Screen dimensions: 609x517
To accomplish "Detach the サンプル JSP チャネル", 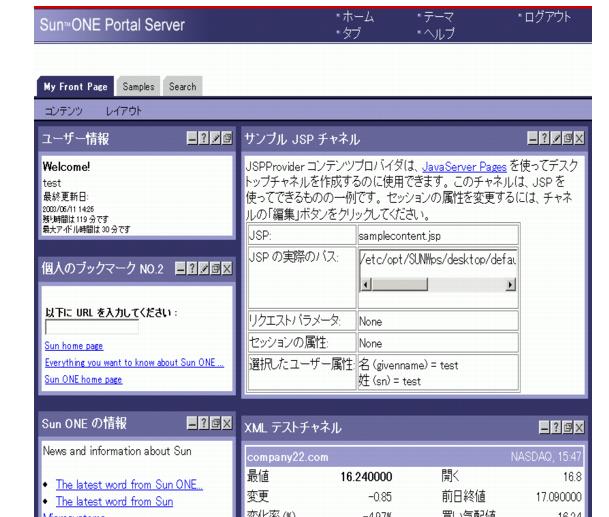I will point(567,138).
